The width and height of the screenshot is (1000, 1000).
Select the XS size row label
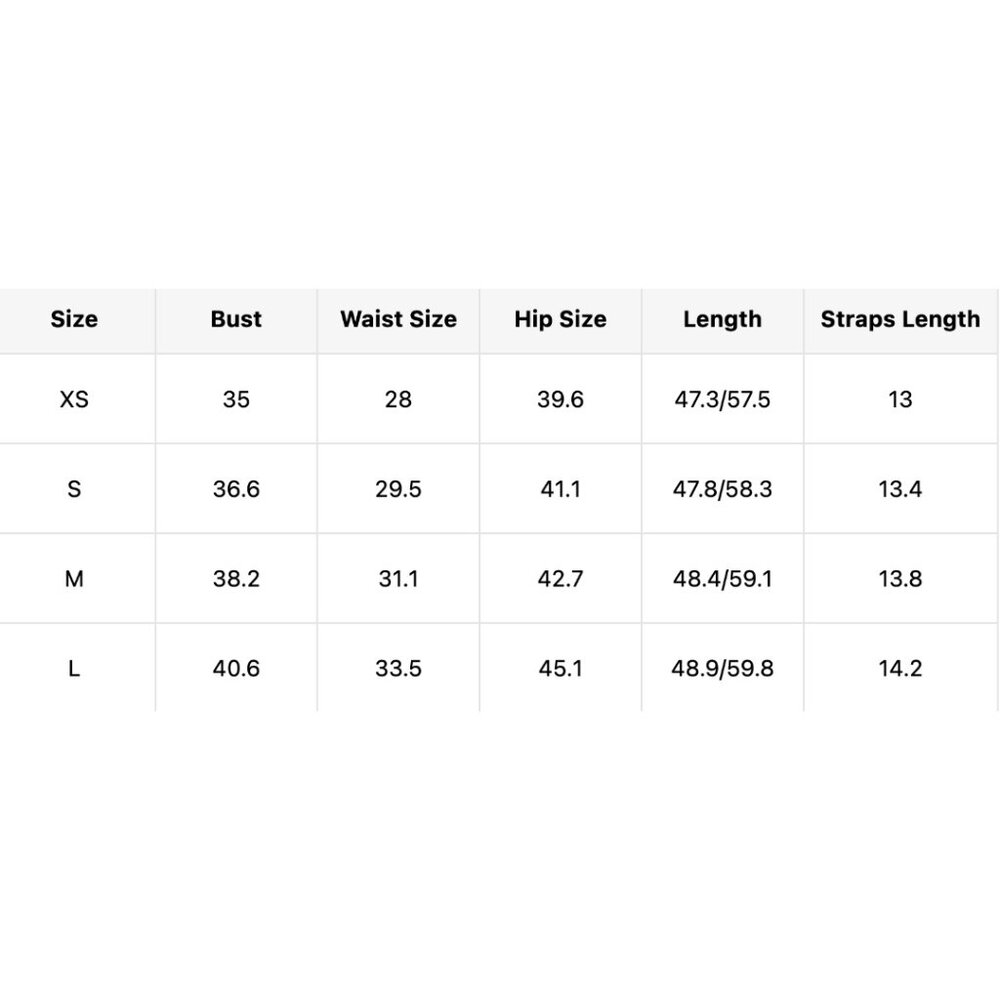(74, 399)
